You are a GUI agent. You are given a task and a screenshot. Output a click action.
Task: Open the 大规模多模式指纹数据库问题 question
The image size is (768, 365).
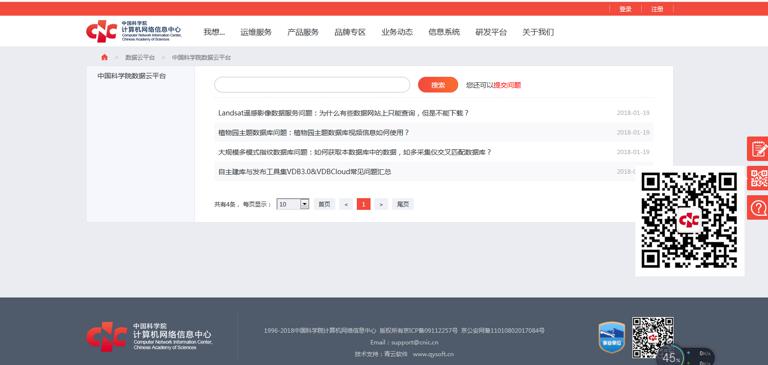pos(355,152)
